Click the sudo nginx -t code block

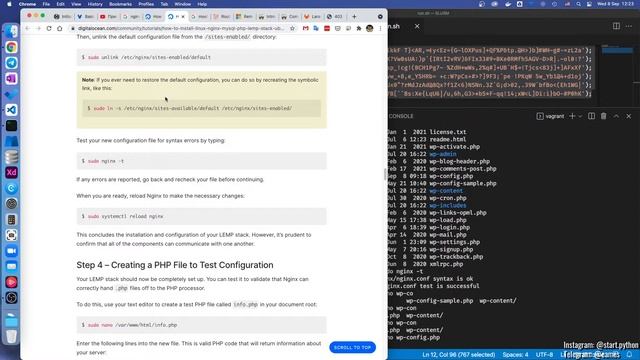(202, 161)
